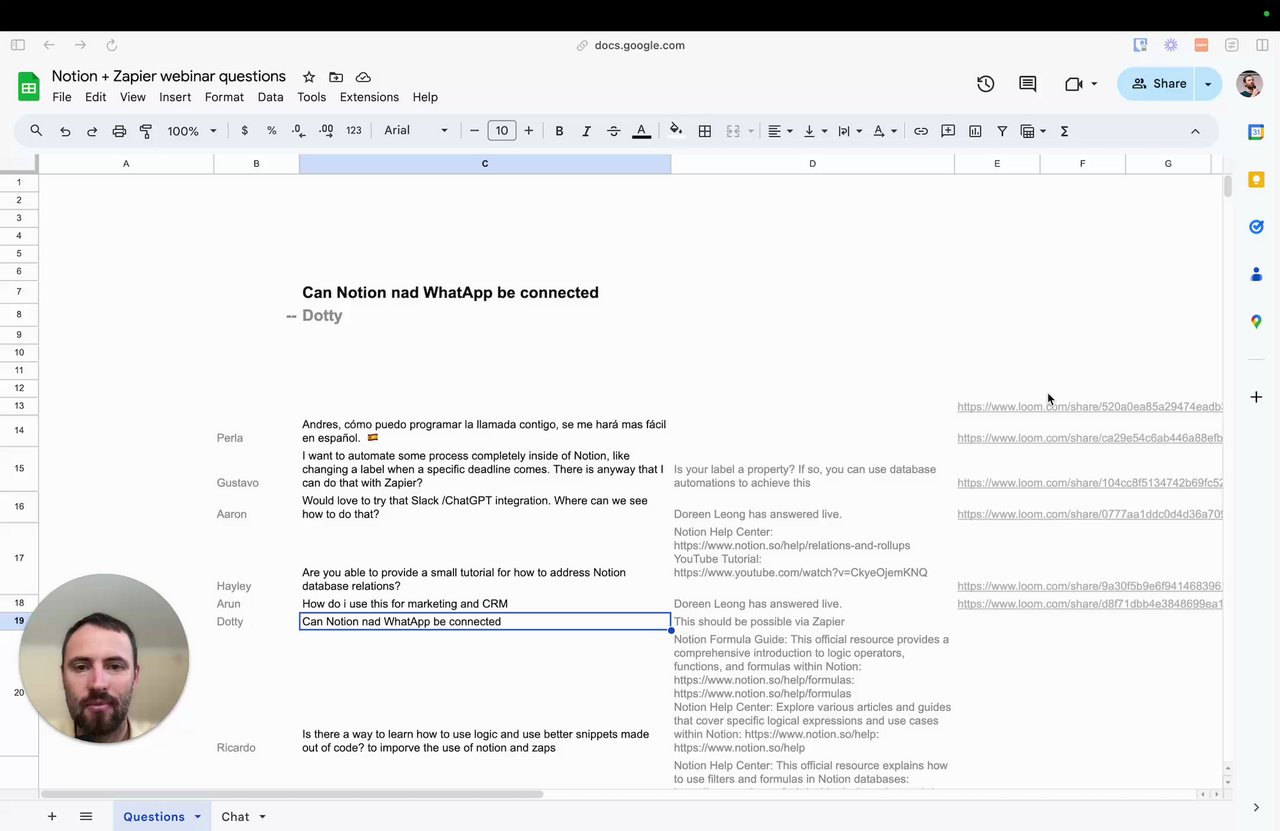Click the add sheet plus button
Image resolution: width=1280 pixels, height=831 pixels.
(x=52, y=817)
